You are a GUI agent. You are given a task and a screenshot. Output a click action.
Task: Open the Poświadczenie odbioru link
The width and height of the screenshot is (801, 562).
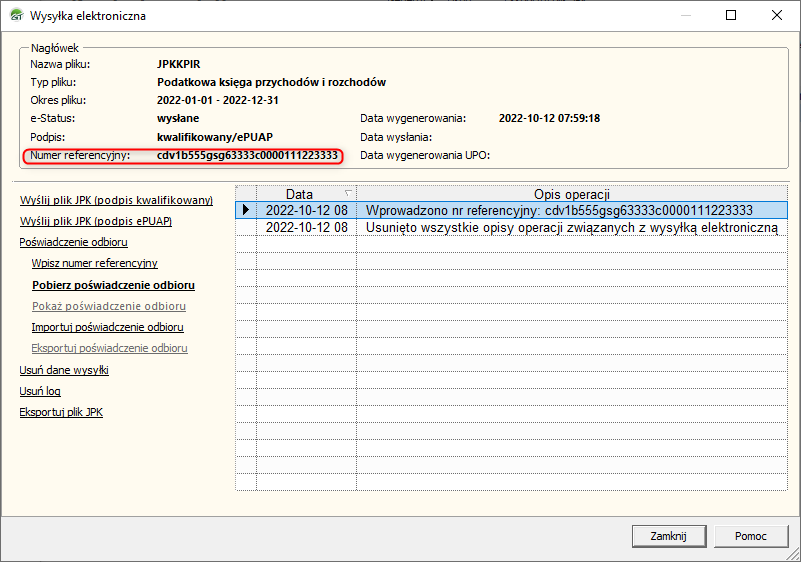[x=74, y=242]
